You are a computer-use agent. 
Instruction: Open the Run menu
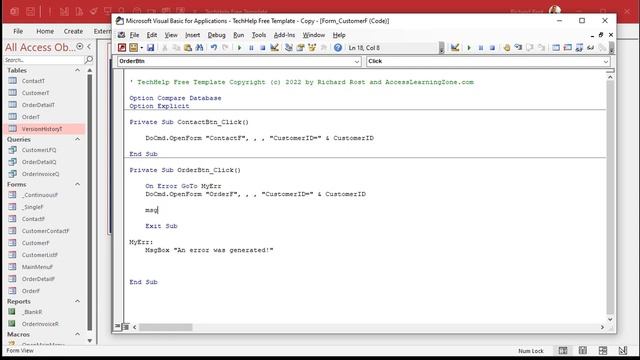pos(238,35)
